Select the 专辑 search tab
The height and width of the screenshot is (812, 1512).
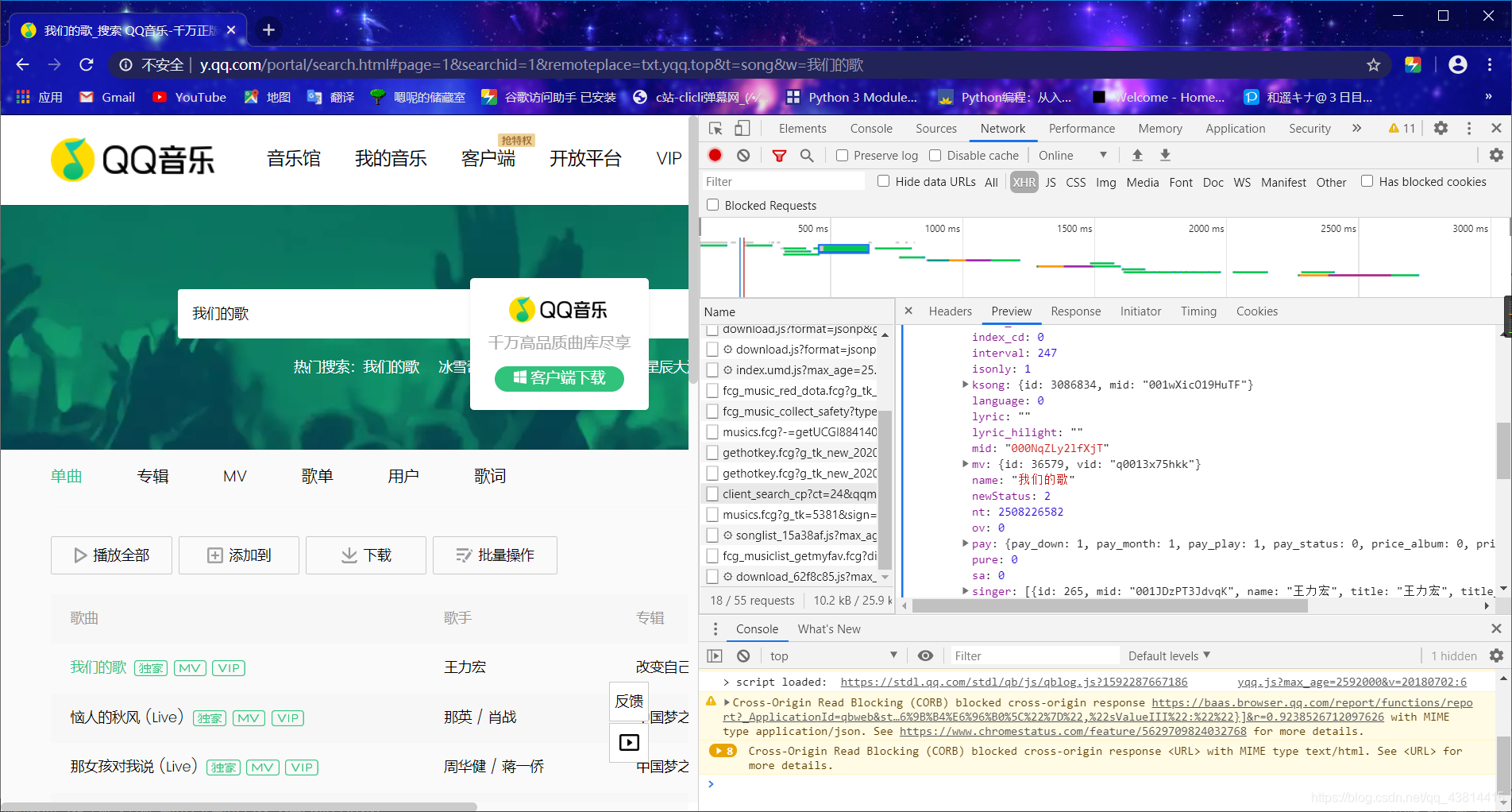[x=153, y=476]
